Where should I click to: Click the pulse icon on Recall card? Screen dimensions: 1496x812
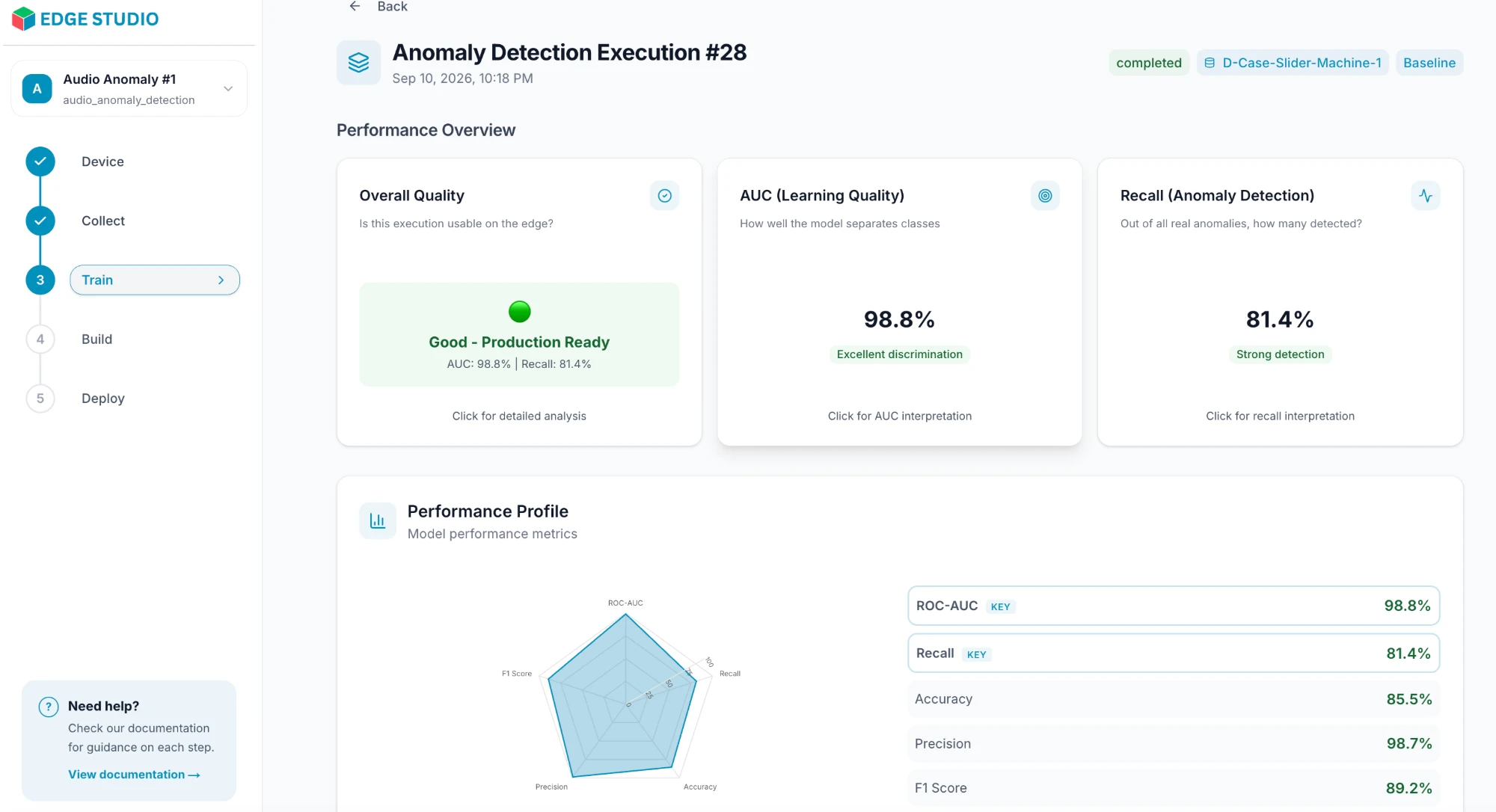pos(1426,196)
